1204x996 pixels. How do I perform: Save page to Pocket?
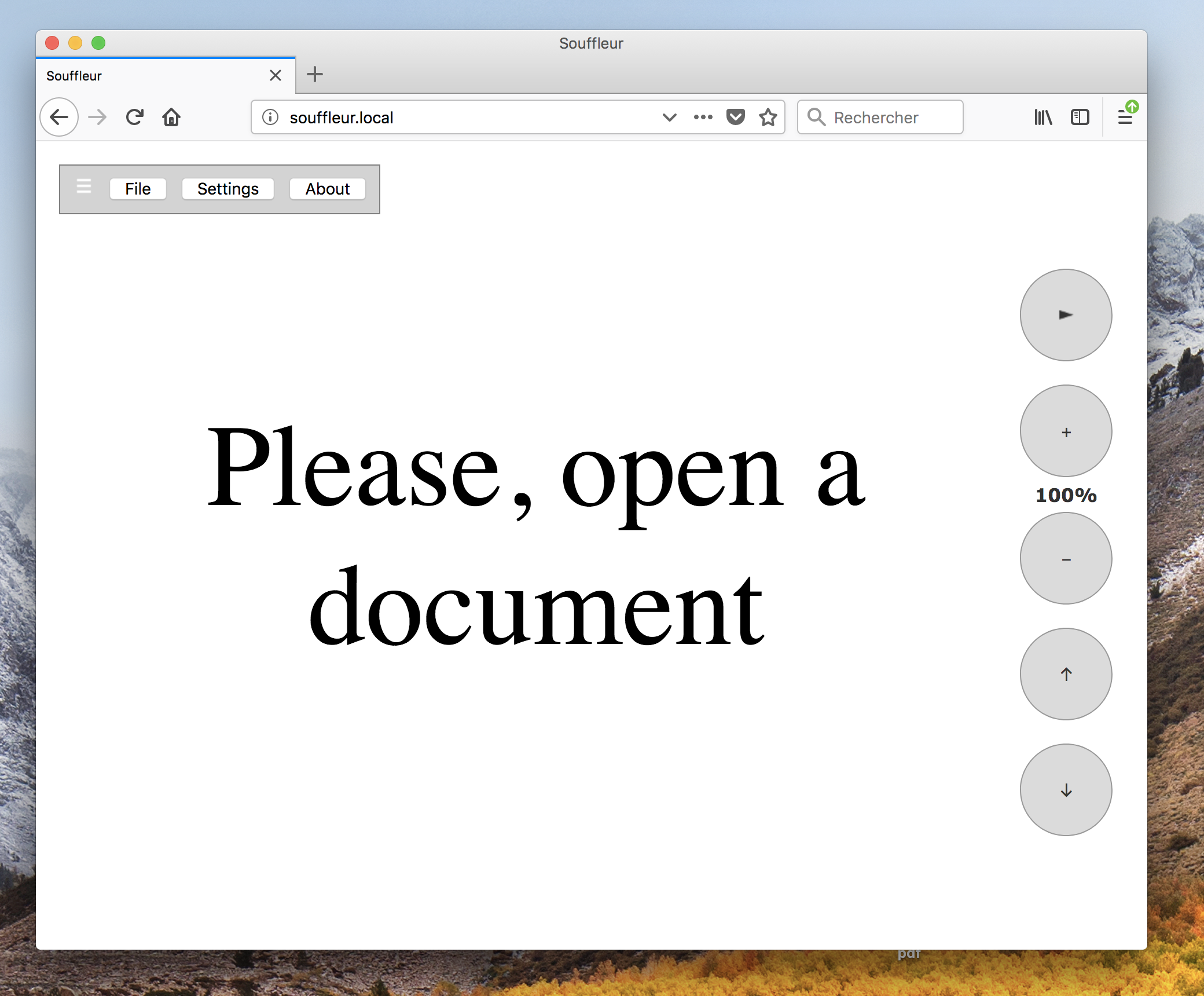point(736,118)
